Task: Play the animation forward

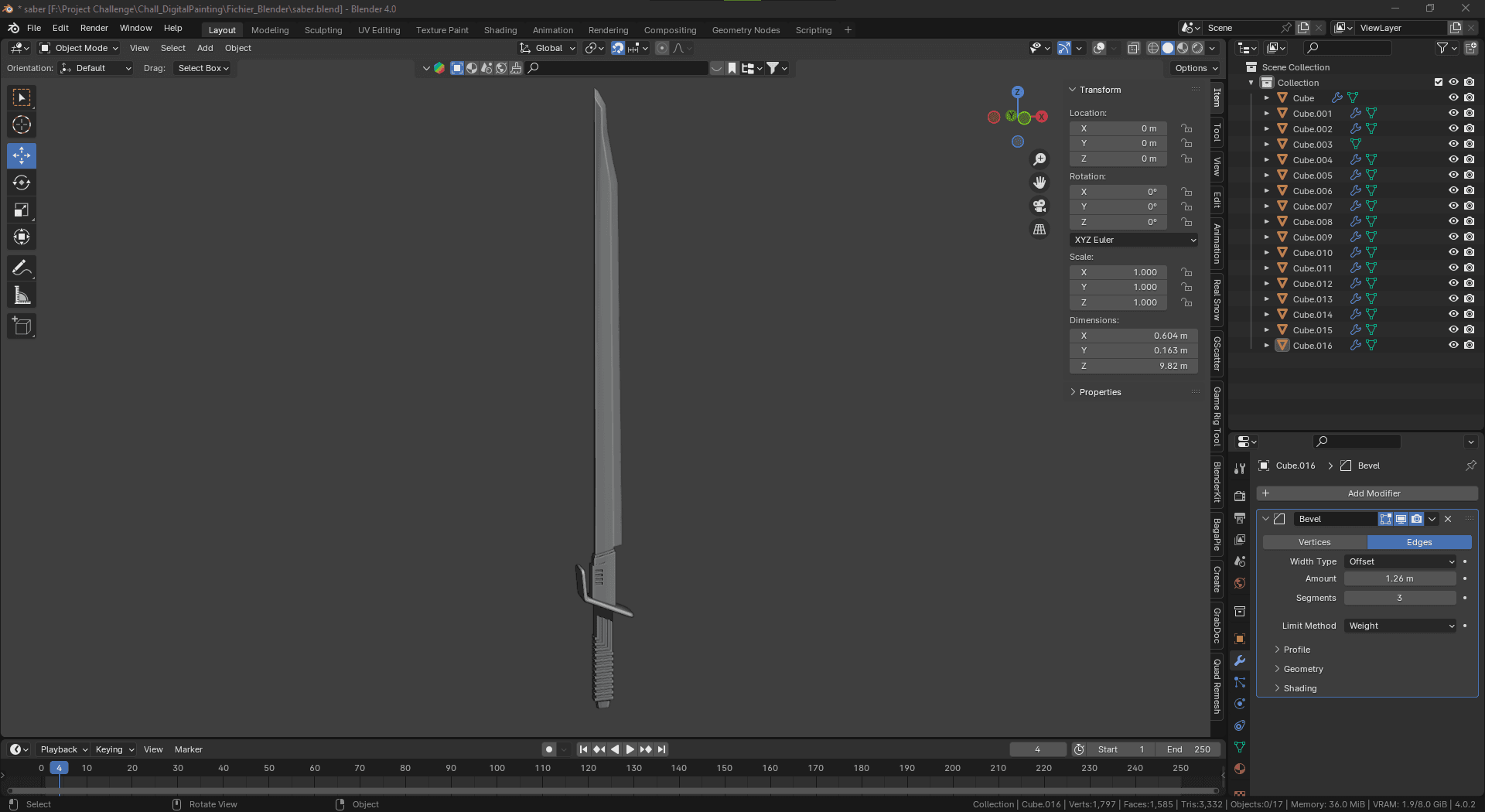Action: click(x=630, y=749)
